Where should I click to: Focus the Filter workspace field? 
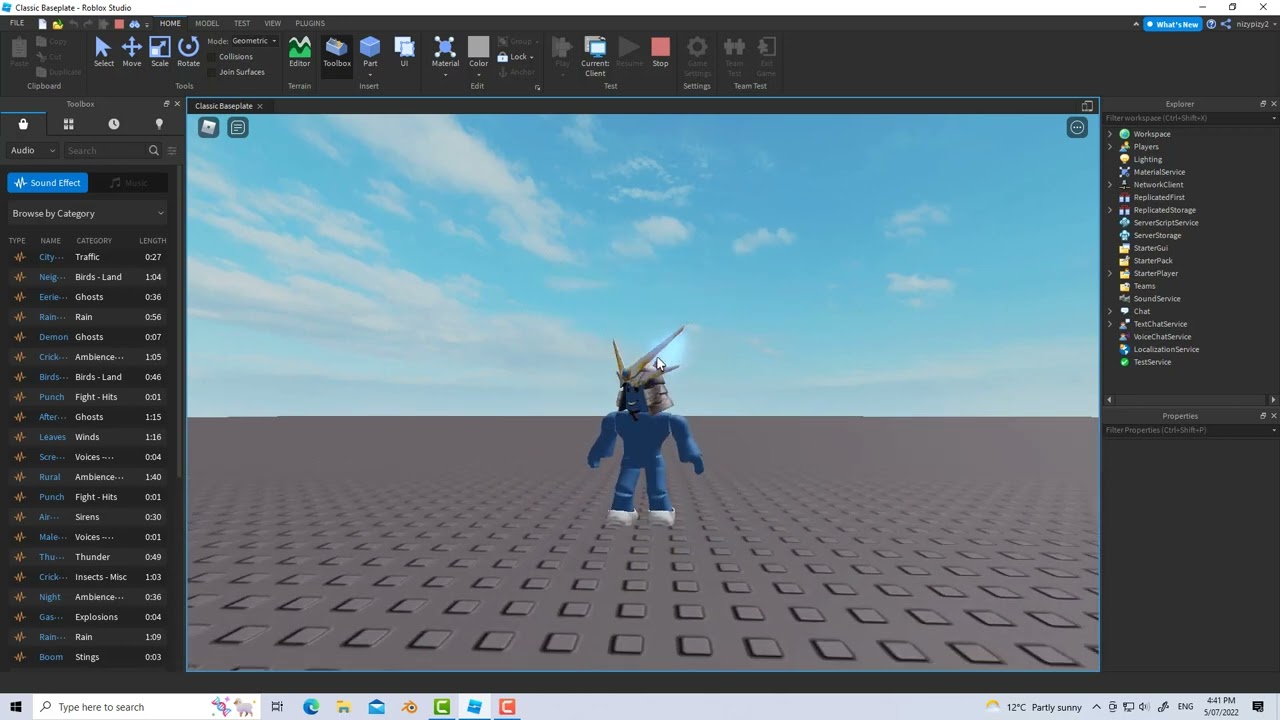coord(1186,118)
